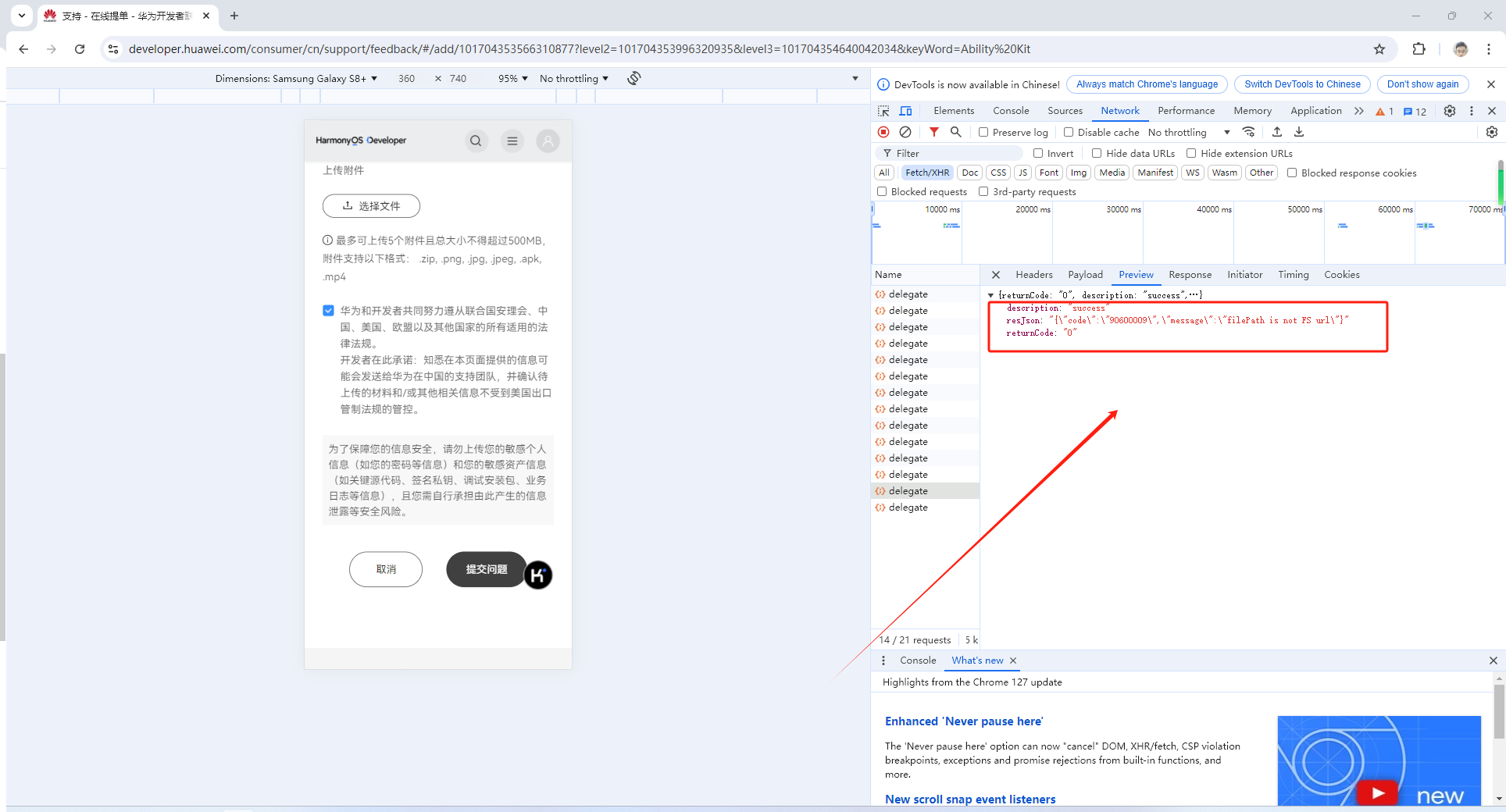Screen dimensions: 1506x812
Task: Open the Payload tab
Action: (1085, 275)
